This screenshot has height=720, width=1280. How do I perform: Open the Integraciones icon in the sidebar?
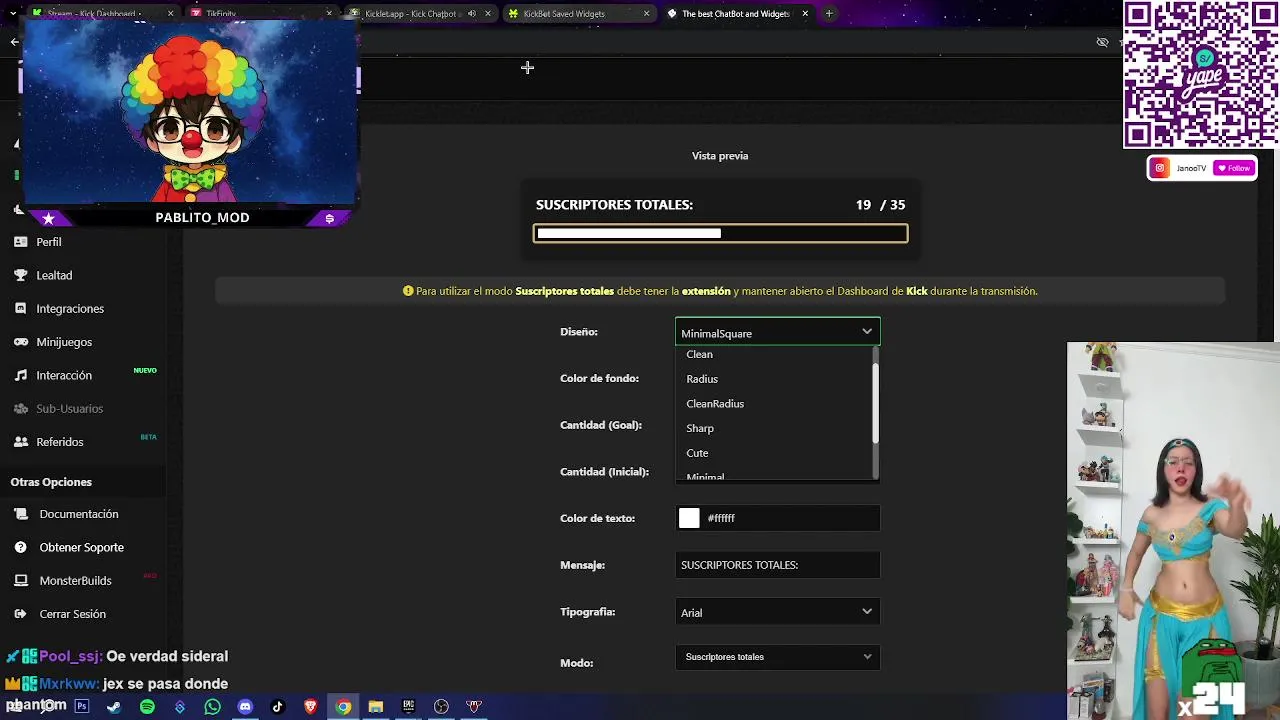[x=20, y=308]
